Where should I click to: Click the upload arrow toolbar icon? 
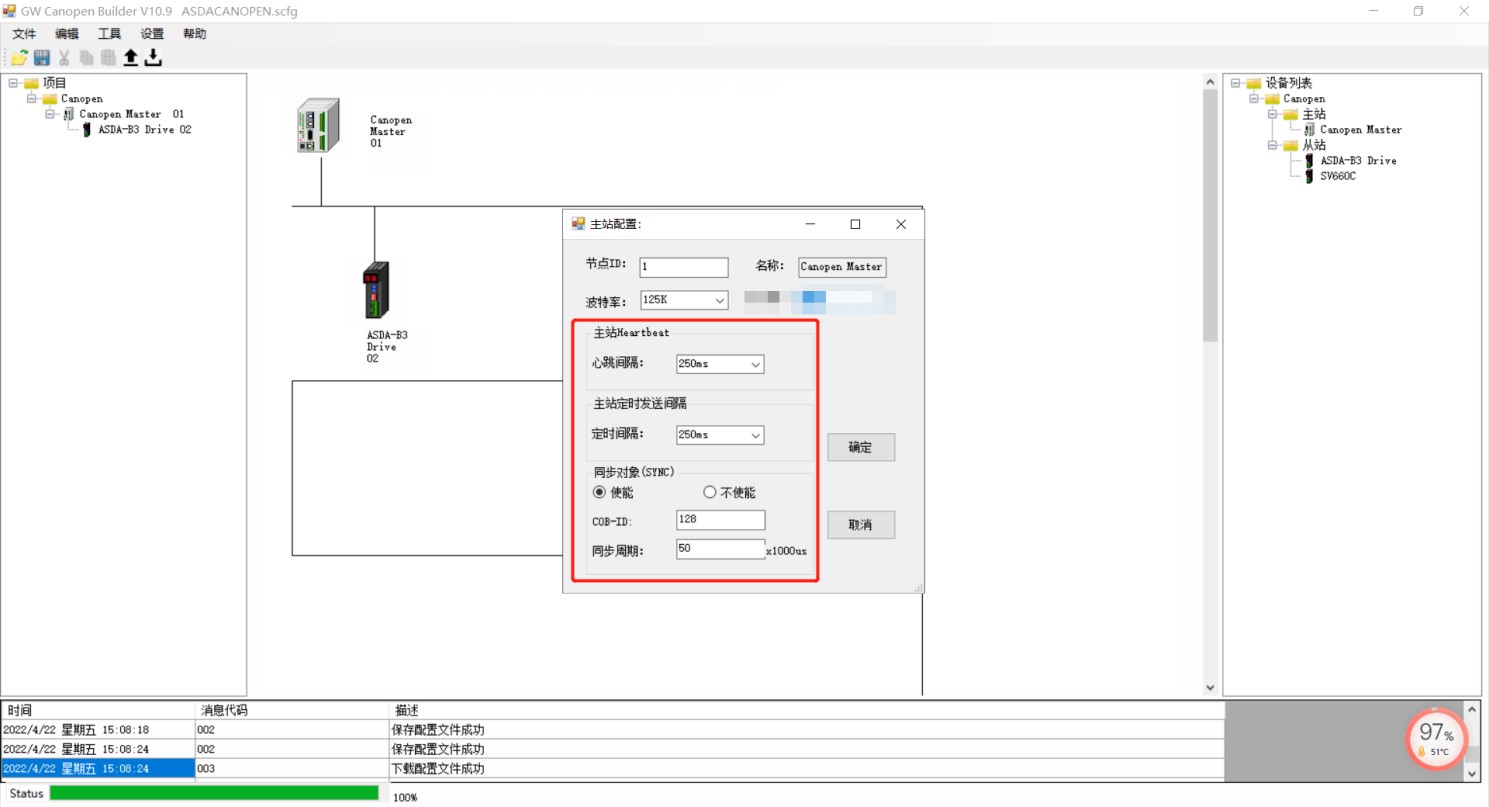[130, 58]
